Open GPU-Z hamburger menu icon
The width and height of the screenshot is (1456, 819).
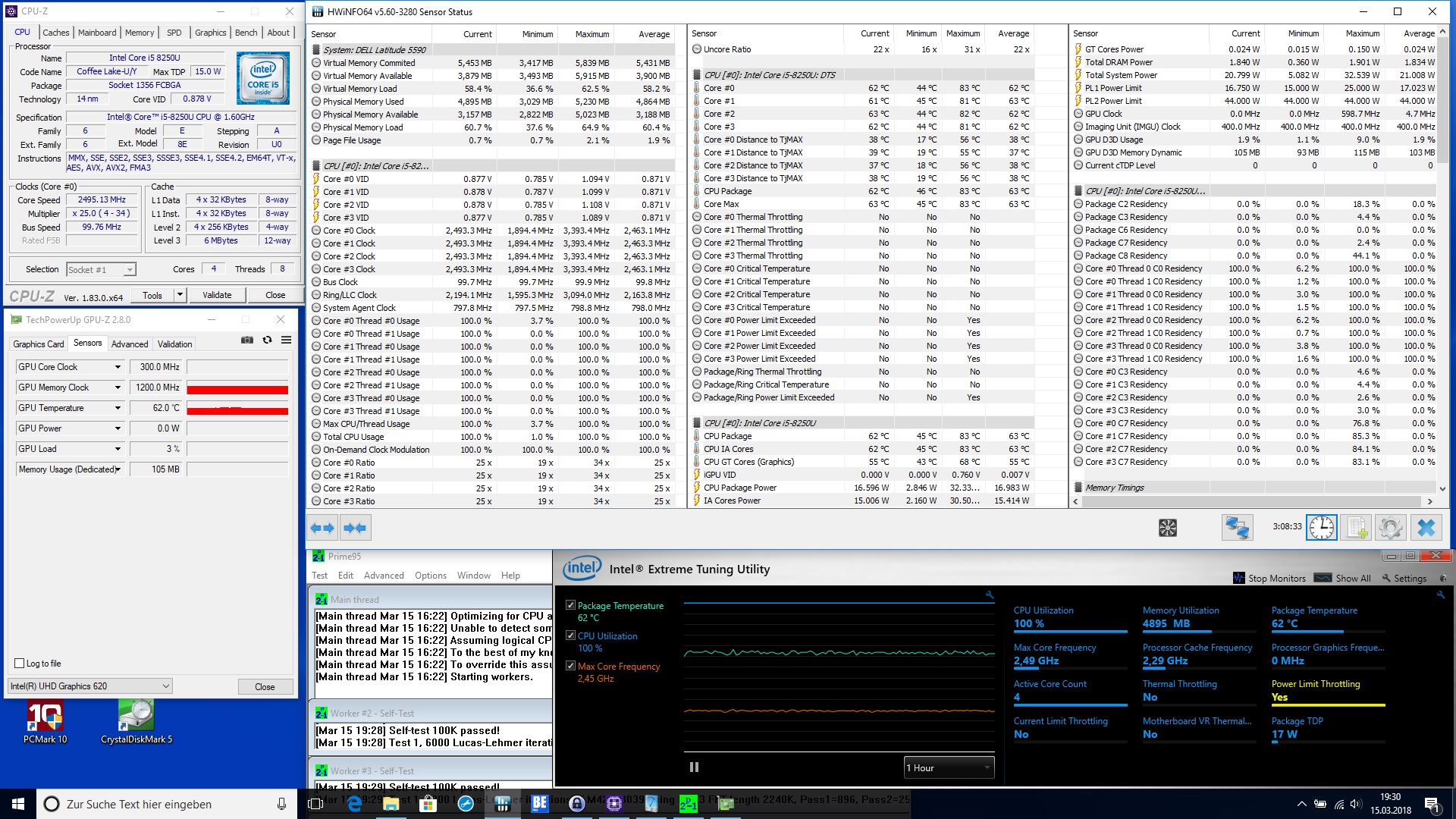click(287, 340)
